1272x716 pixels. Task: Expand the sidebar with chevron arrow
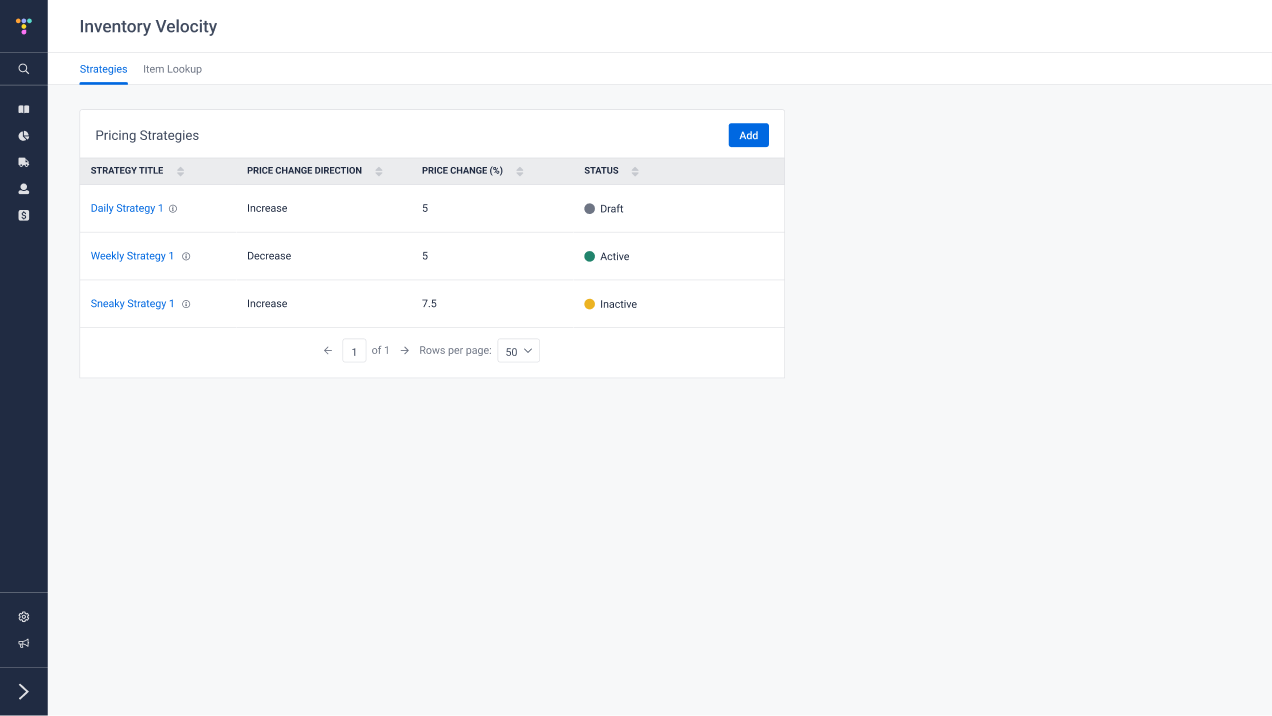[24, 691]
